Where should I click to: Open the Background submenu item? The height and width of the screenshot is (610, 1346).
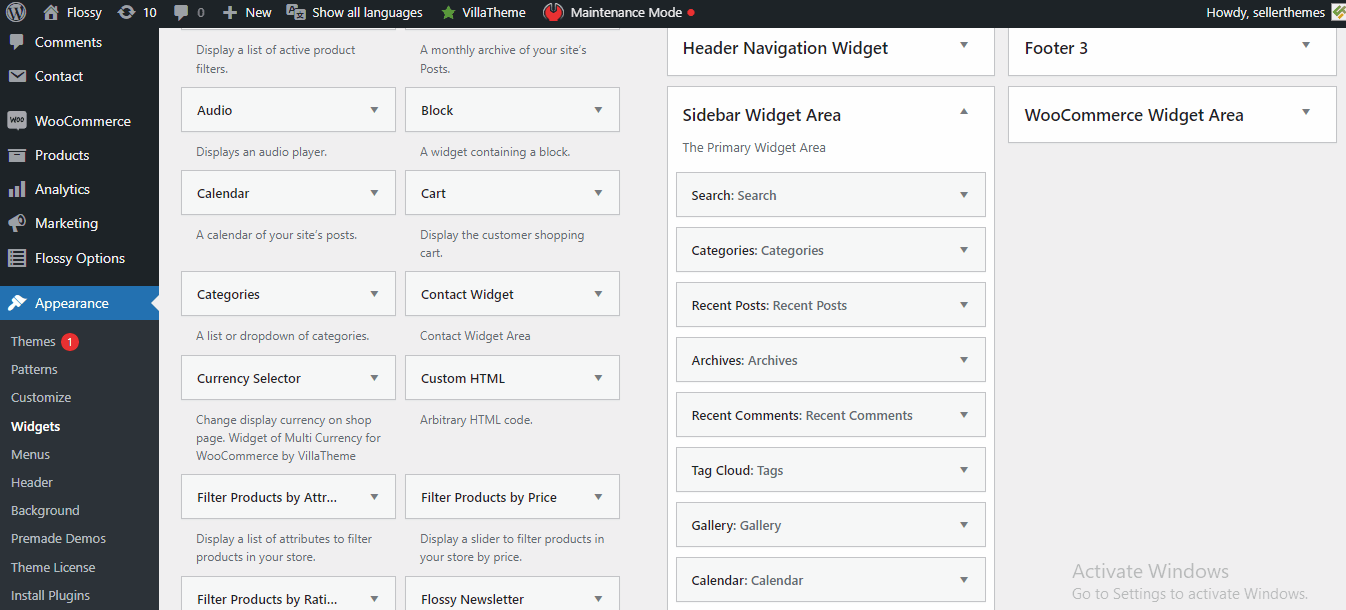[45, 510]
